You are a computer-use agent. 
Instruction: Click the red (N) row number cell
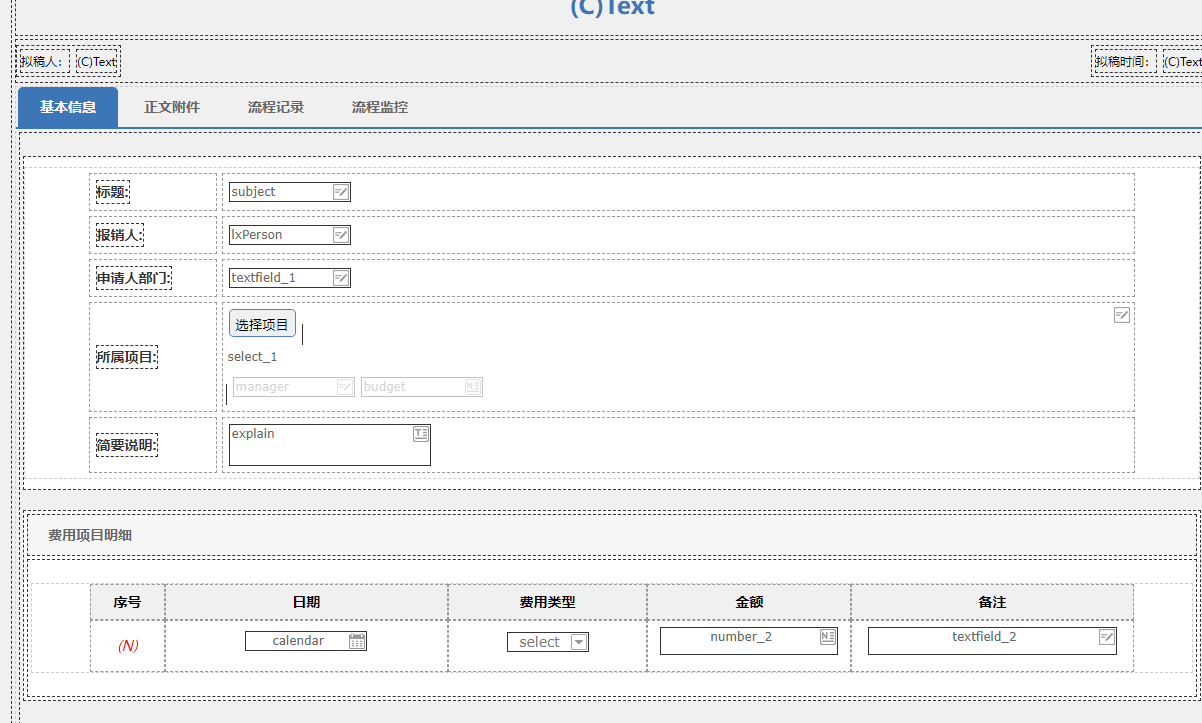tap(128, 646)
